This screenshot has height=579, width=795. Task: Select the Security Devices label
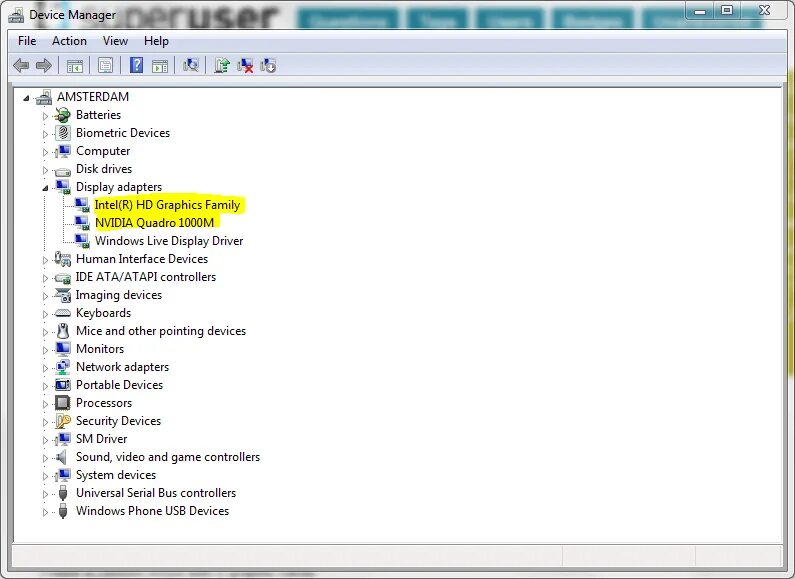coord(118,421)
